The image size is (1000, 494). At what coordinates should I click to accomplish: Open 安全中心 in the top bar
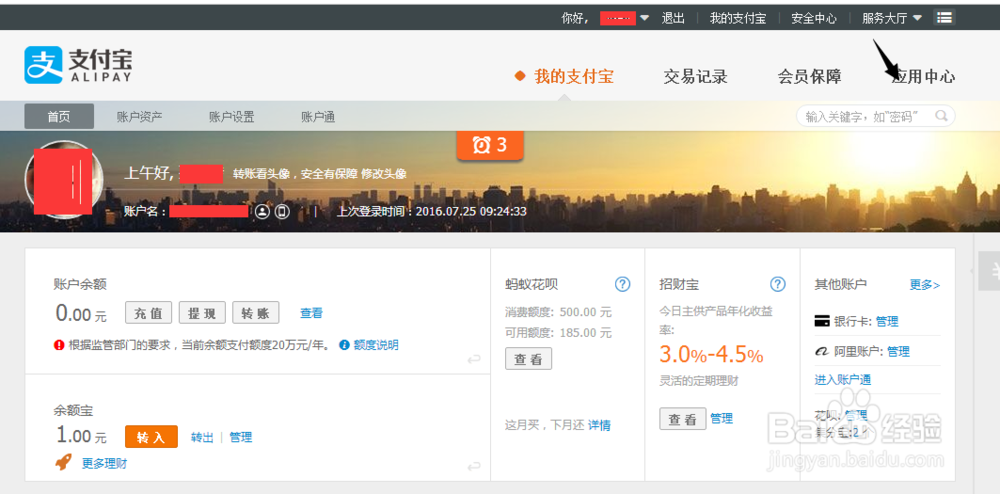point(814,18)
